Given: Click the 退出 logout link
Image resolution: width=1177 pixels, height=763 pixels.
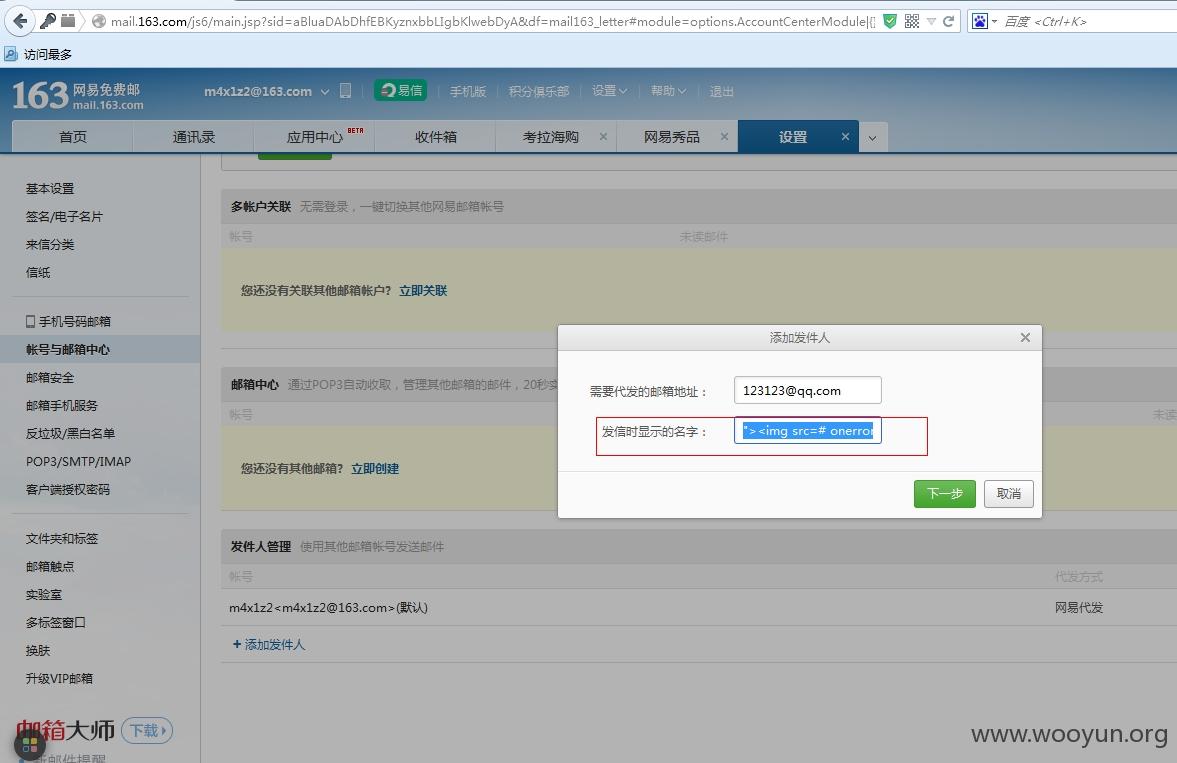Looking at the screenshot, I should click(x=721, y=92).
